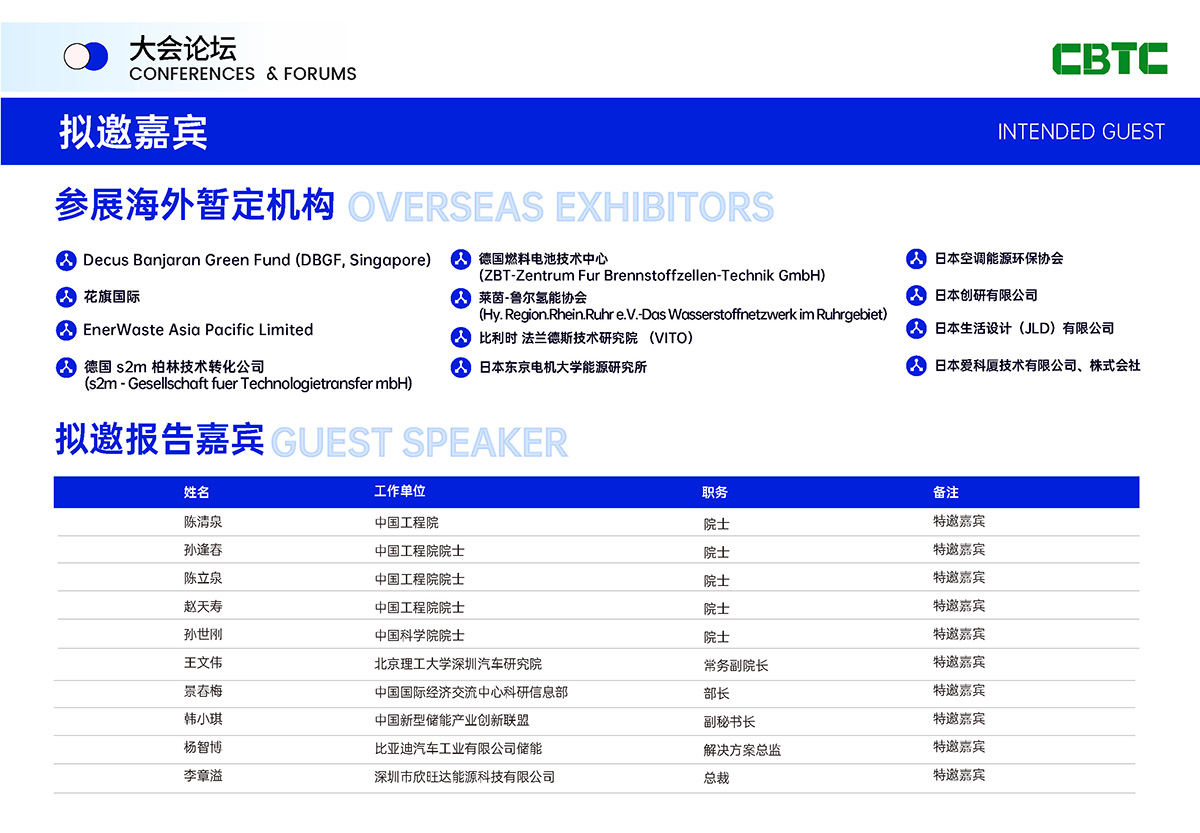The height and width of the screenshot is (833, 1200).
Task: Click the OVERSEAS EXHIBITORS text
Action: (x=560, y=207)
